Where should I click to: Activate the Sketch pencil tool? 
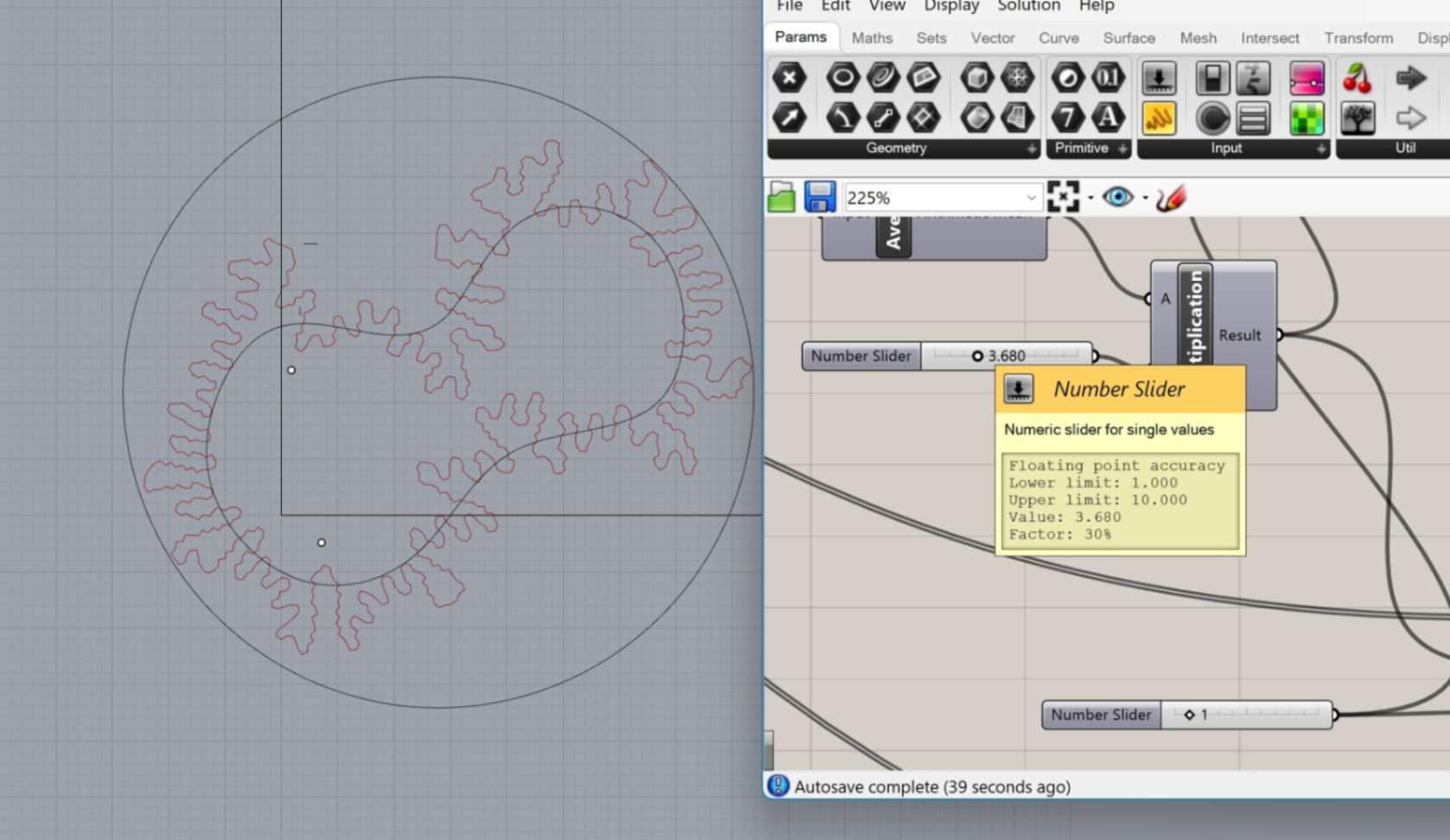(x=1171, y=198)
